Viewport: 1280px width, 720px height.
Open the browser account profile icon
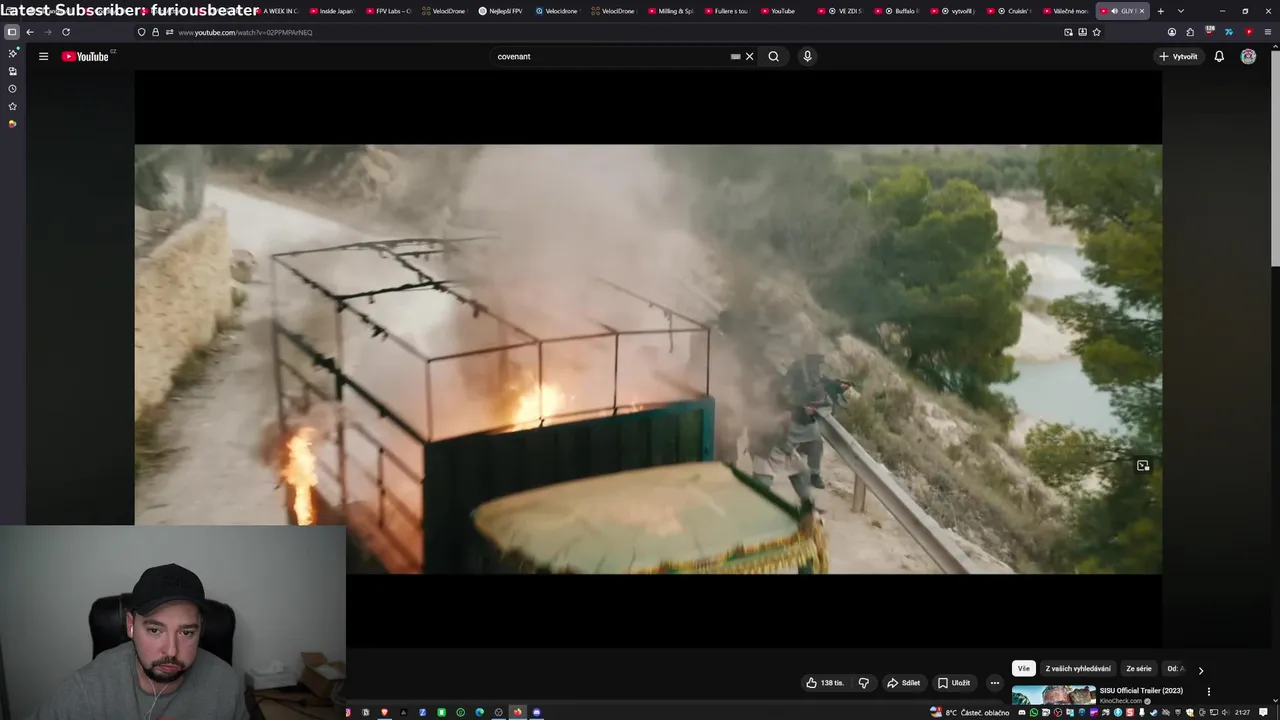point(1172,32)
